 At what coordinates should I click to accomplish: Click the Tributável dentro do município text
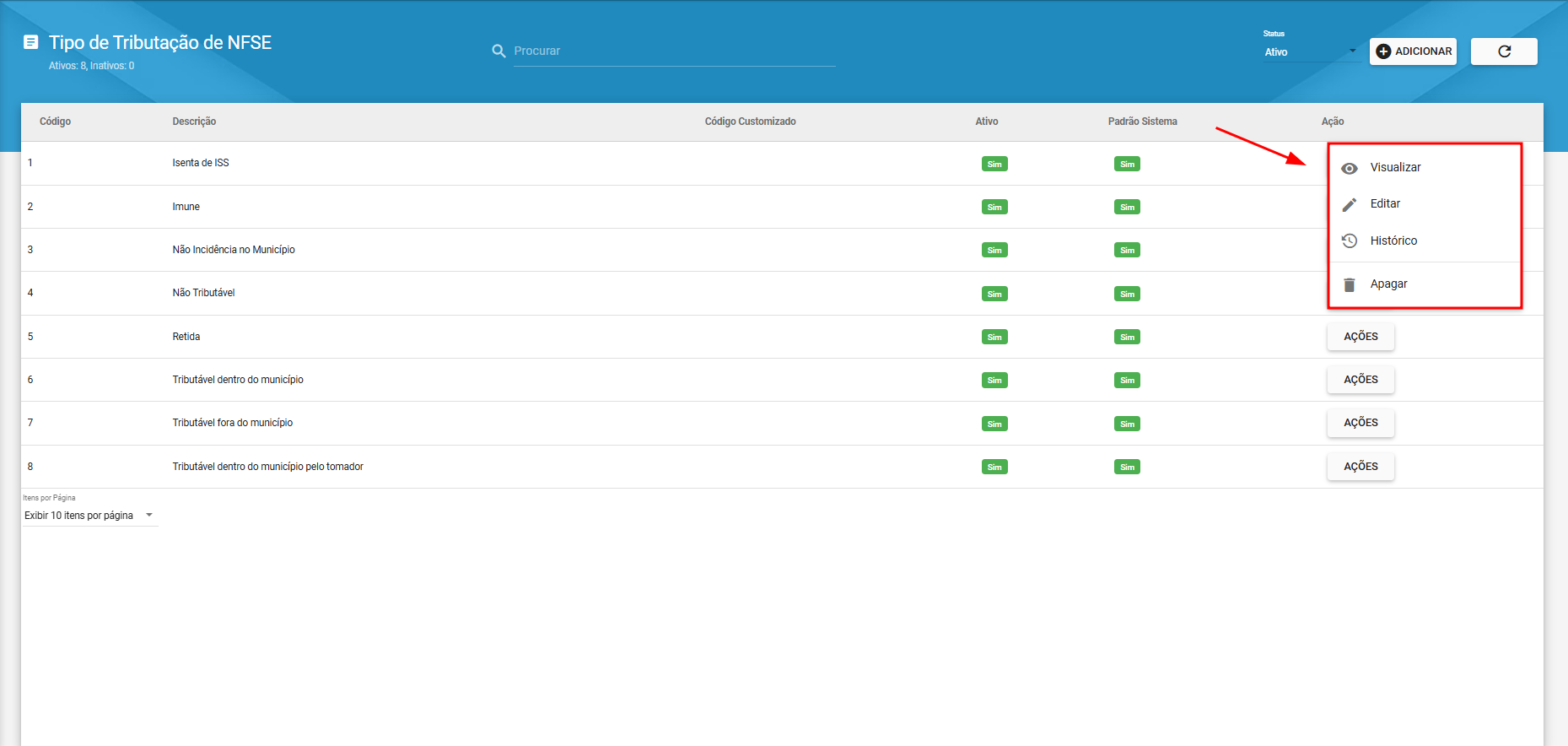pos(238,380)
